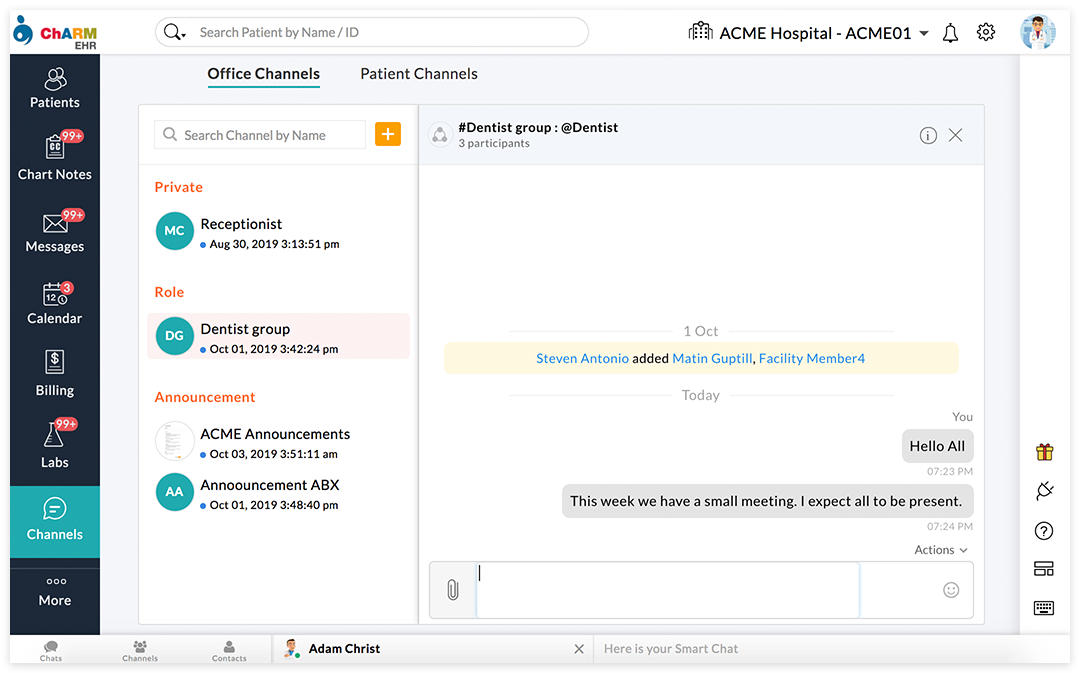The width and height of the screenshot is (1080, 673).
Task: Switch to the Patient Channels tab
Action: tap(419, 74)
